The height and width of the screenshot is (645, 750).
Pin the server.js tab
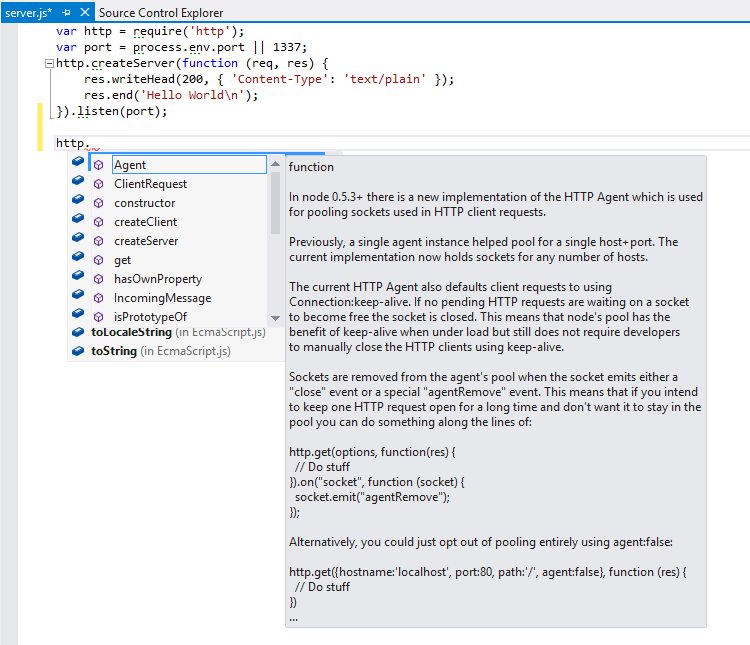pos(67,12)
